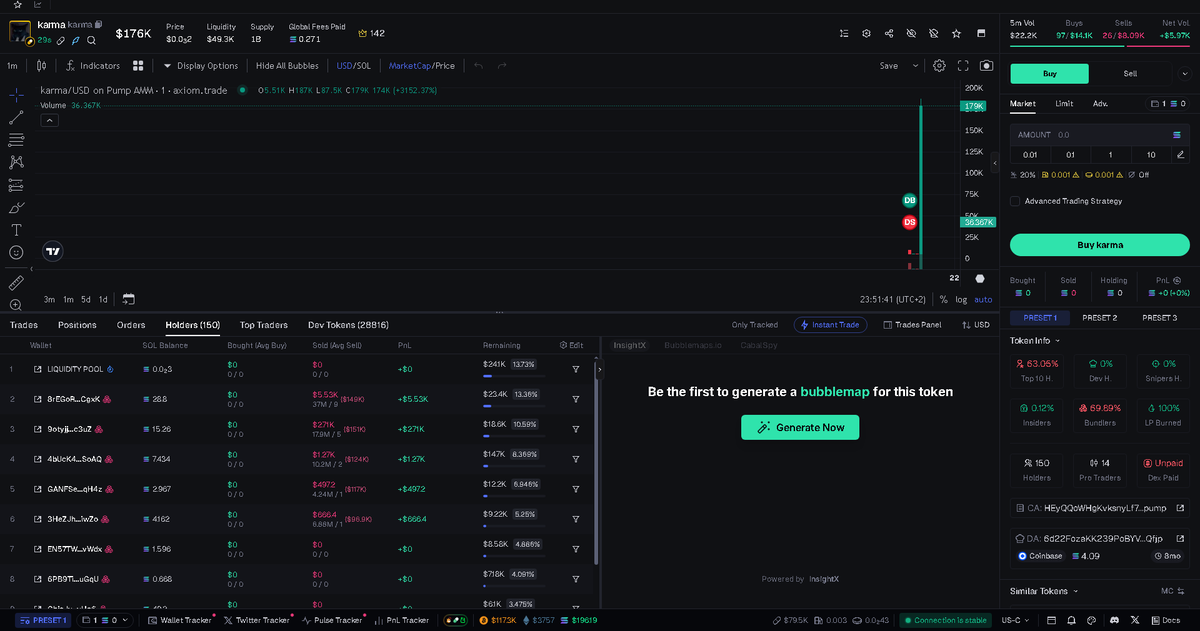Collapse the chart's right side panel arrow

point(994,162)
